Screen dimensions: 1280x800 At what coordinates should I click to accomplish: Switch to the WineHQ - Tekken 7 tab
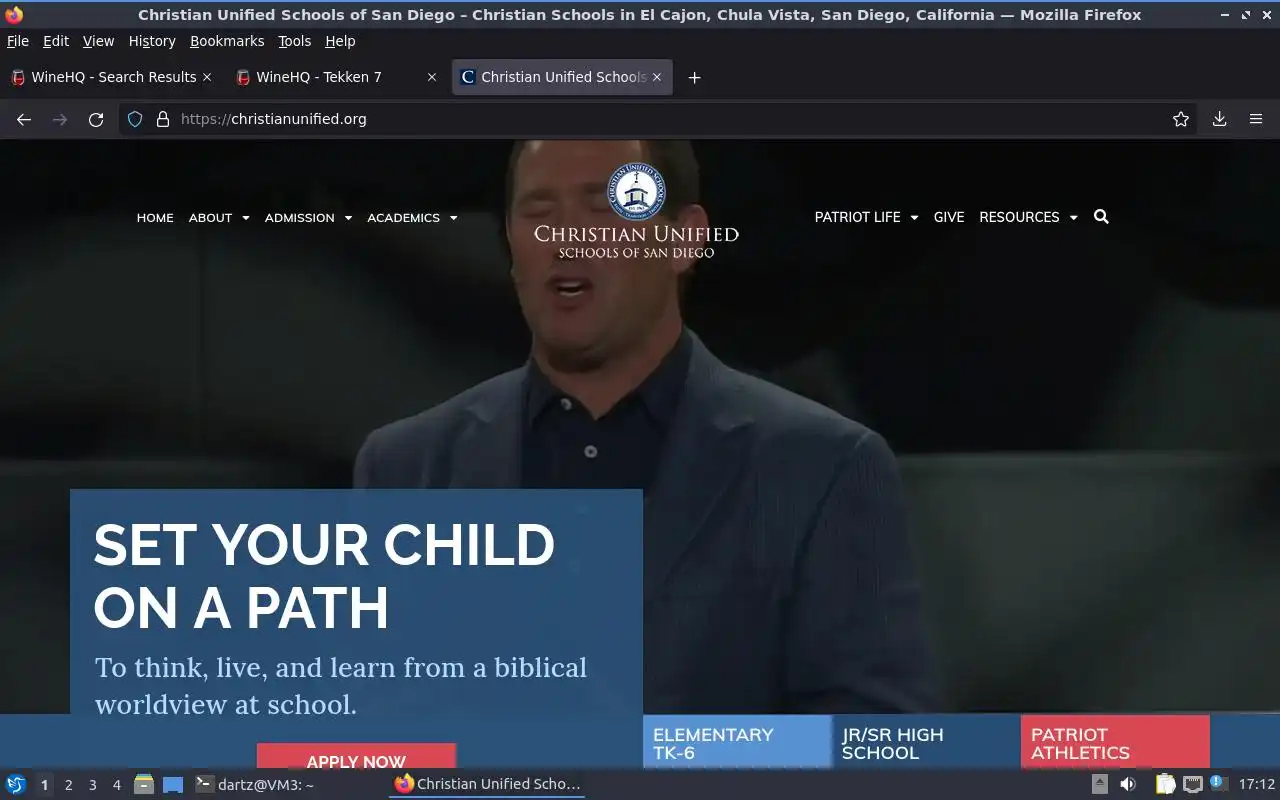click(x=335, y=77)
